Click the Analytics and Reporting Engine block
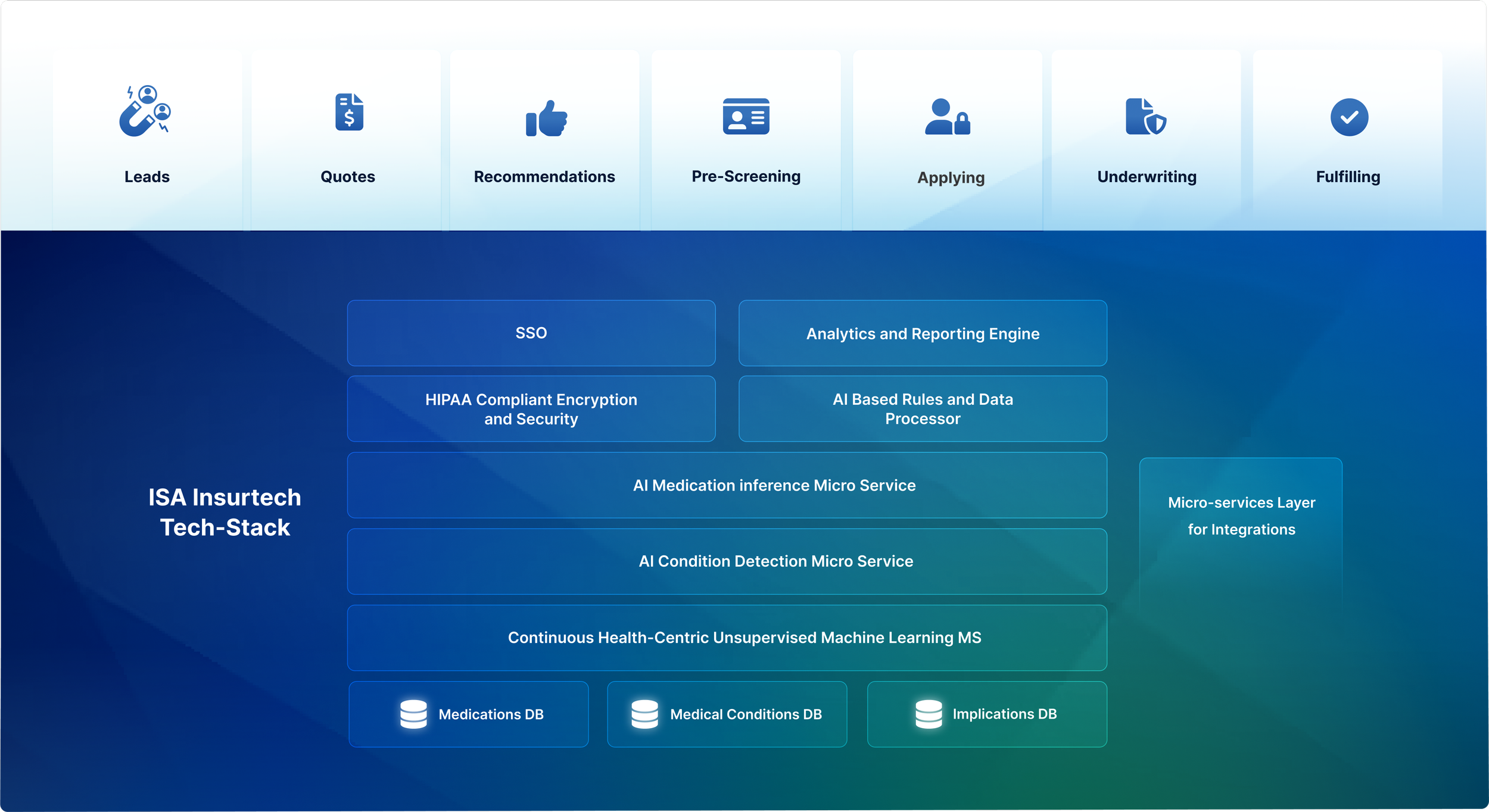This screenshot has height=812, width=1489. point(922,333)
